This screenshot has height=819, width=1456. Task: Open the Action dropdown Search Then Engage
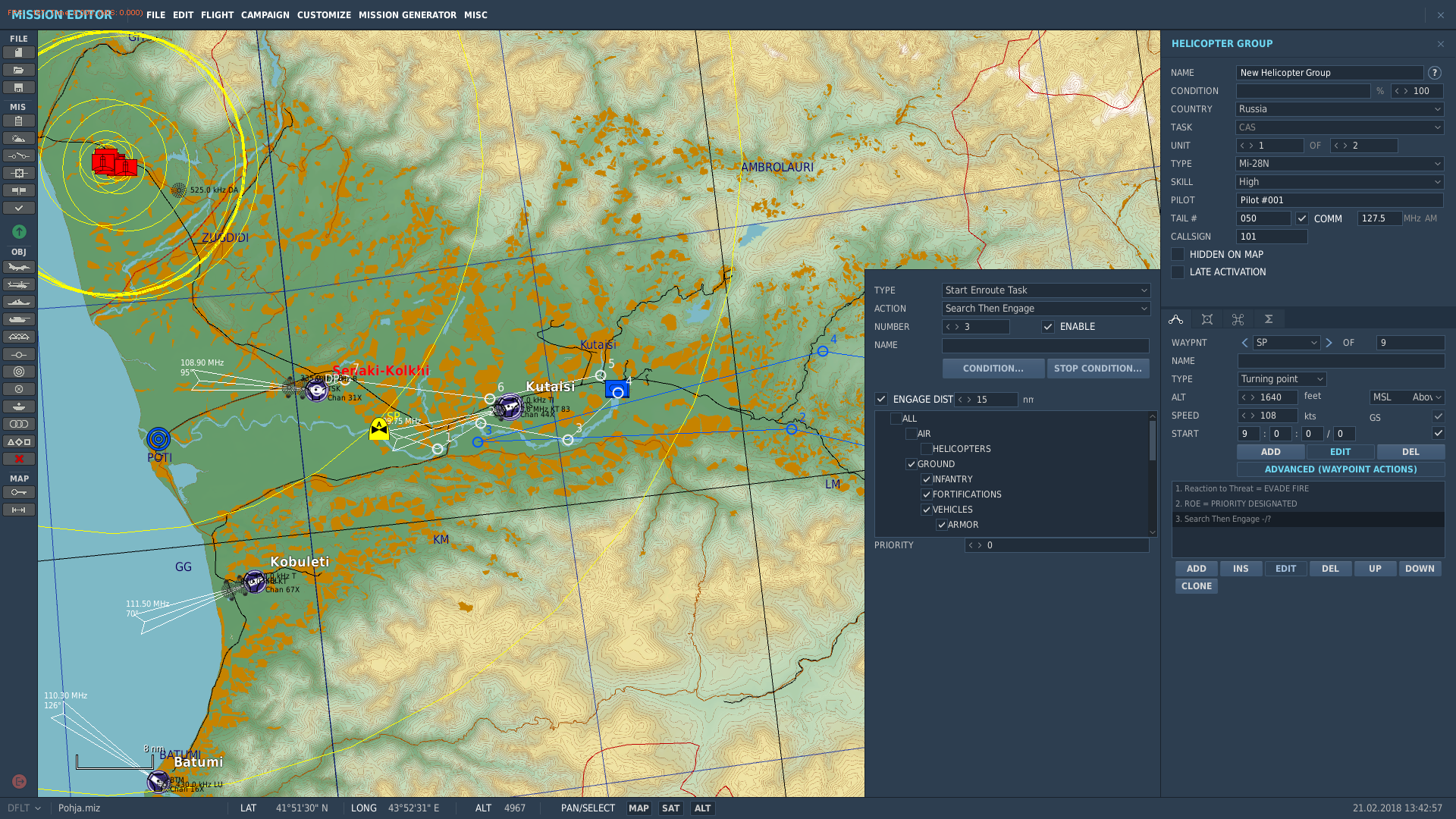(1046, 309)
